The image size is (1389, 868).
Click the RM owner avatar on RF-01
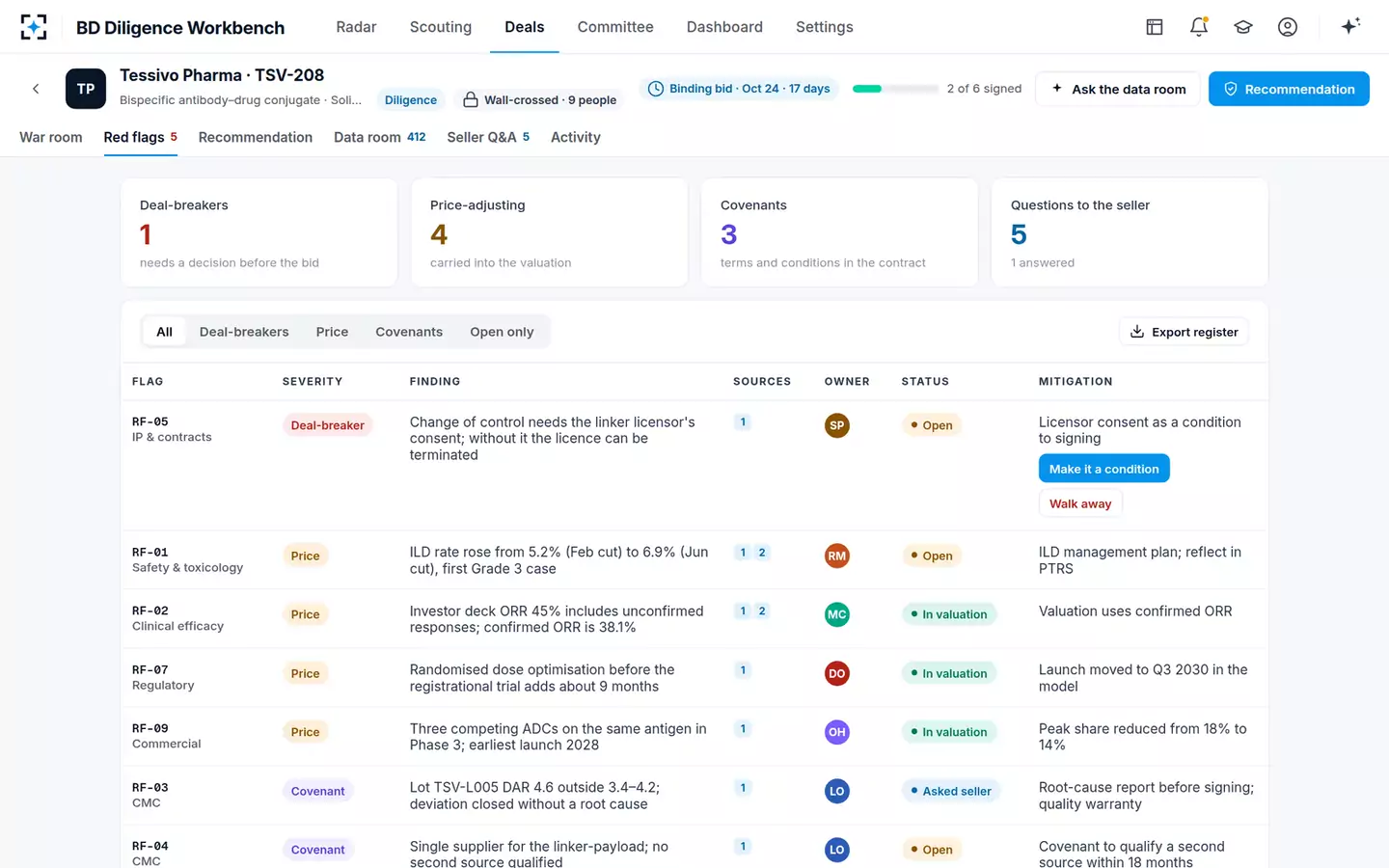pyautogui.click(x=837, y=556)
